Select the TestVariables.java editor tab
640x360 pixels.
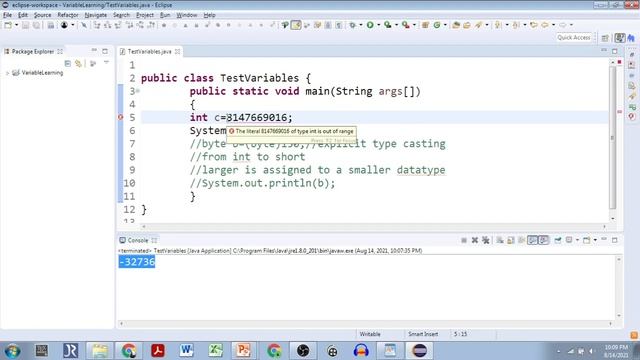[x=149, y=51]
